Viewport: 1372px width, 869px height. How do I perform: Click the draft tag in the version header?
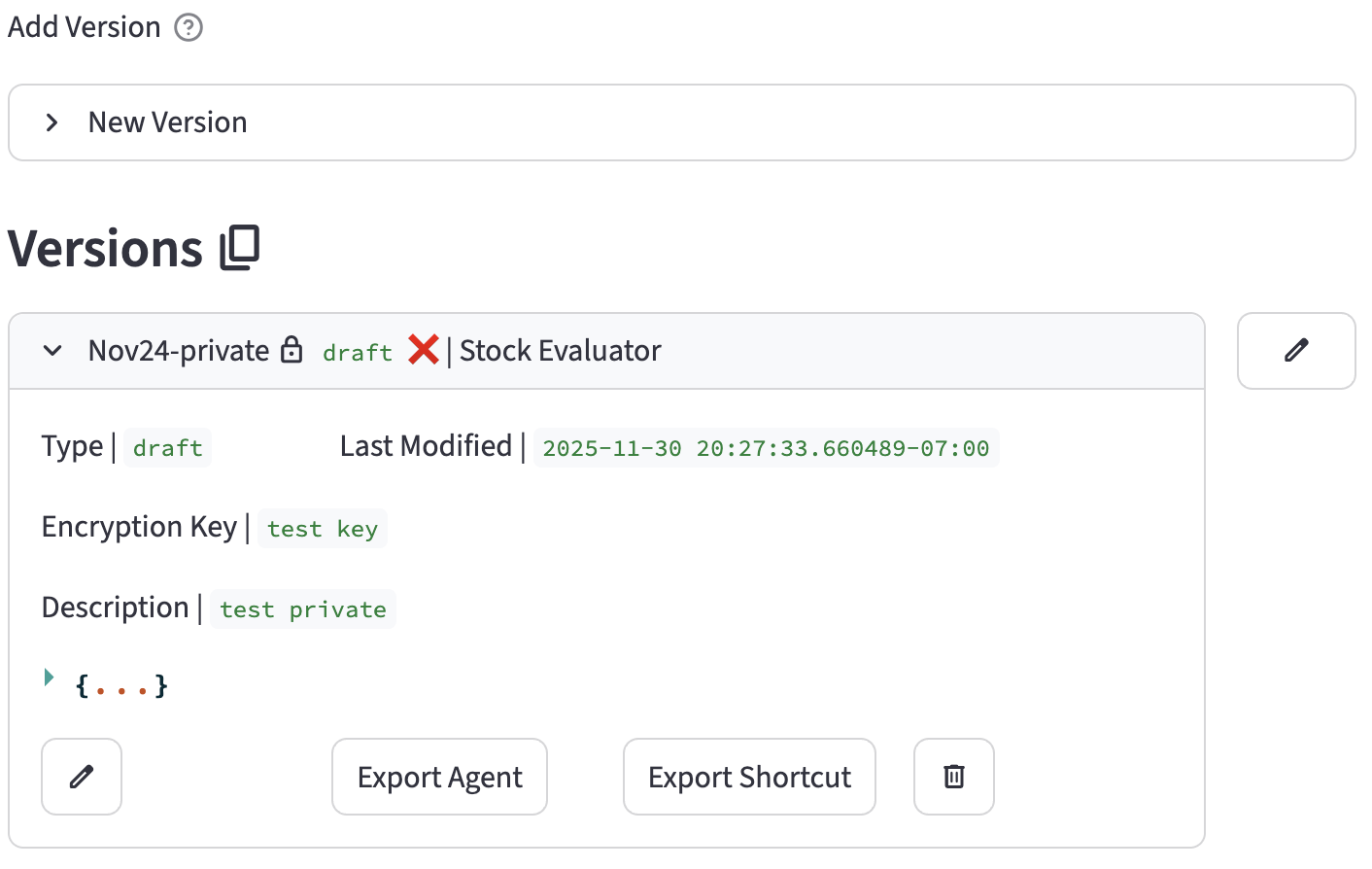point(358,353)
